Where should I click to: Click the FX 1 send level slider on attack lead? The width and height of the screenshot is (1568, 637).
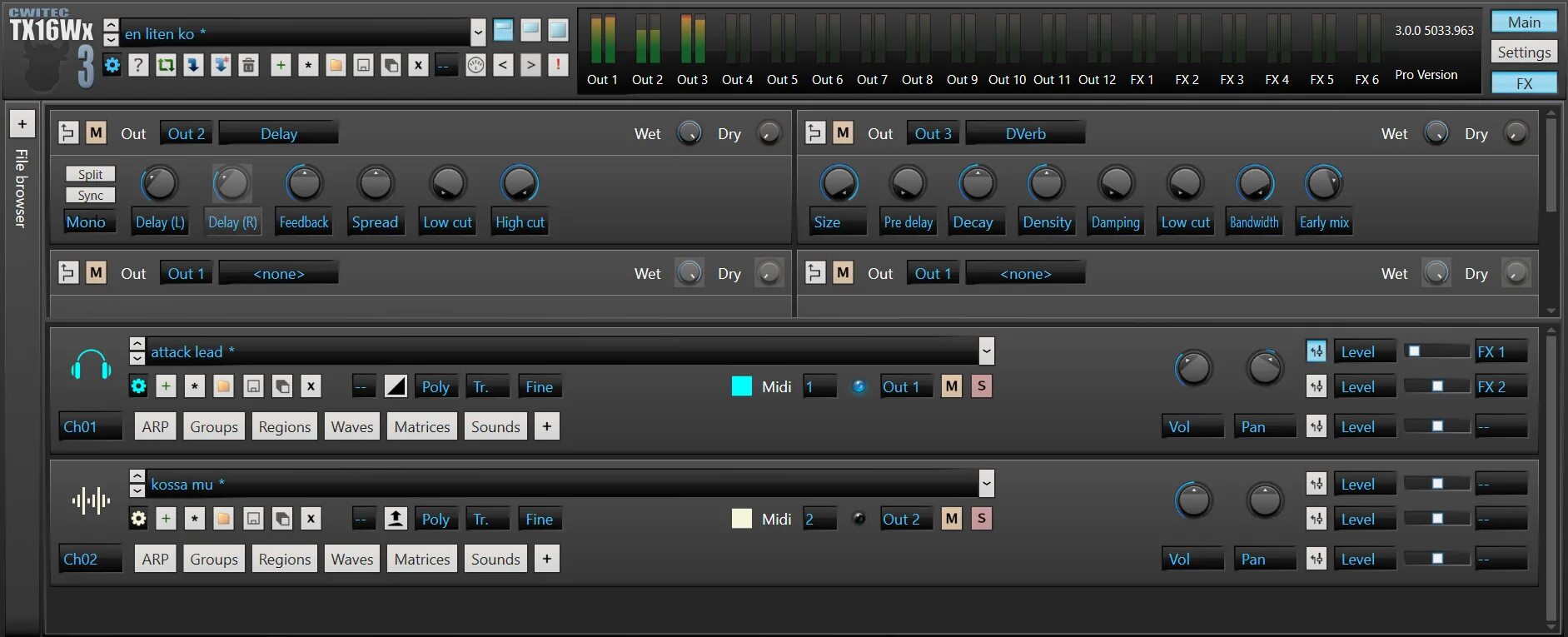pyautogui.click(x=1436, y=351)
